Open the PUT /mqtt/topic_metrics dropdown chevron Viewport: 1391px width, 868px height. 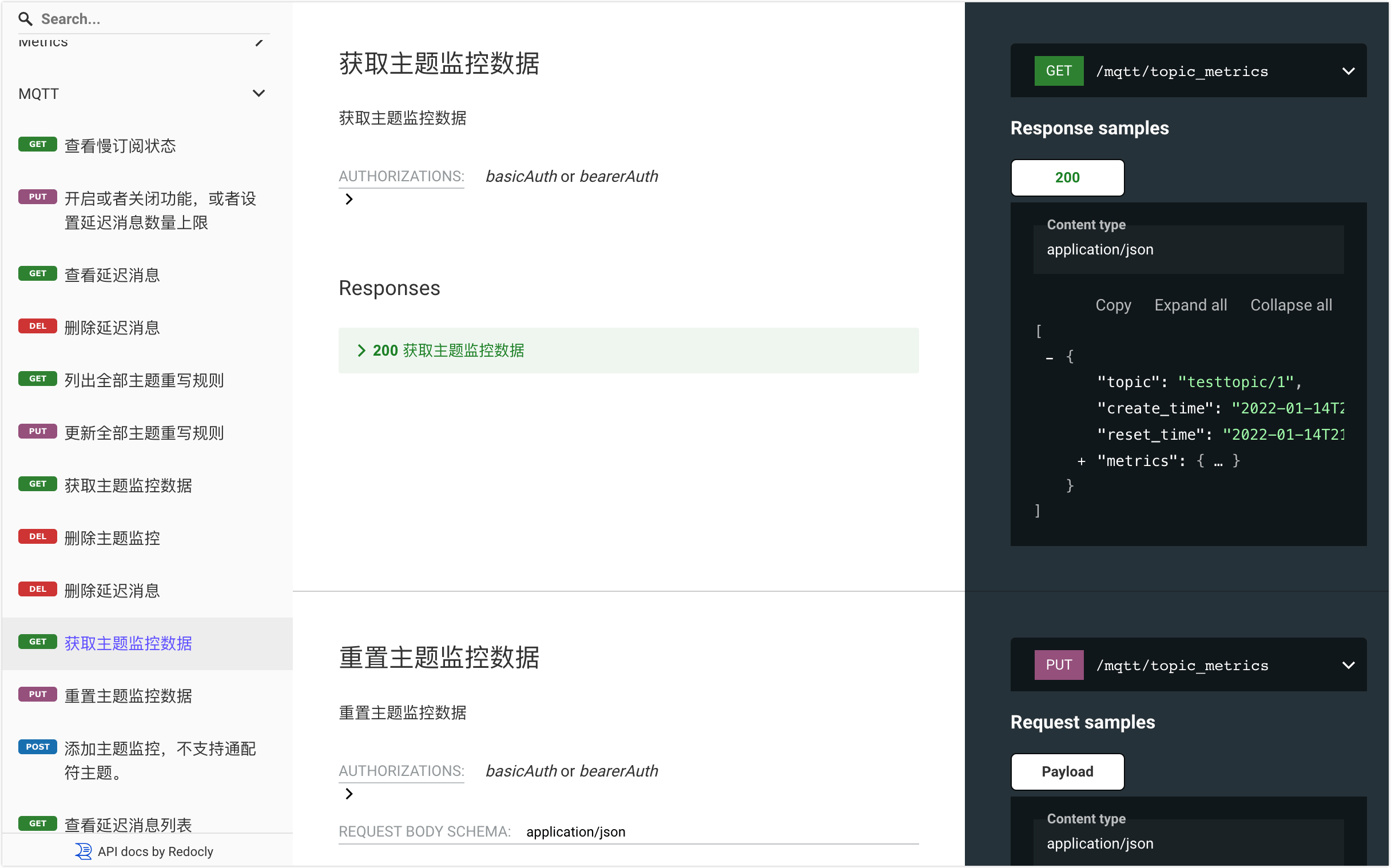(x=1349, y=665)
